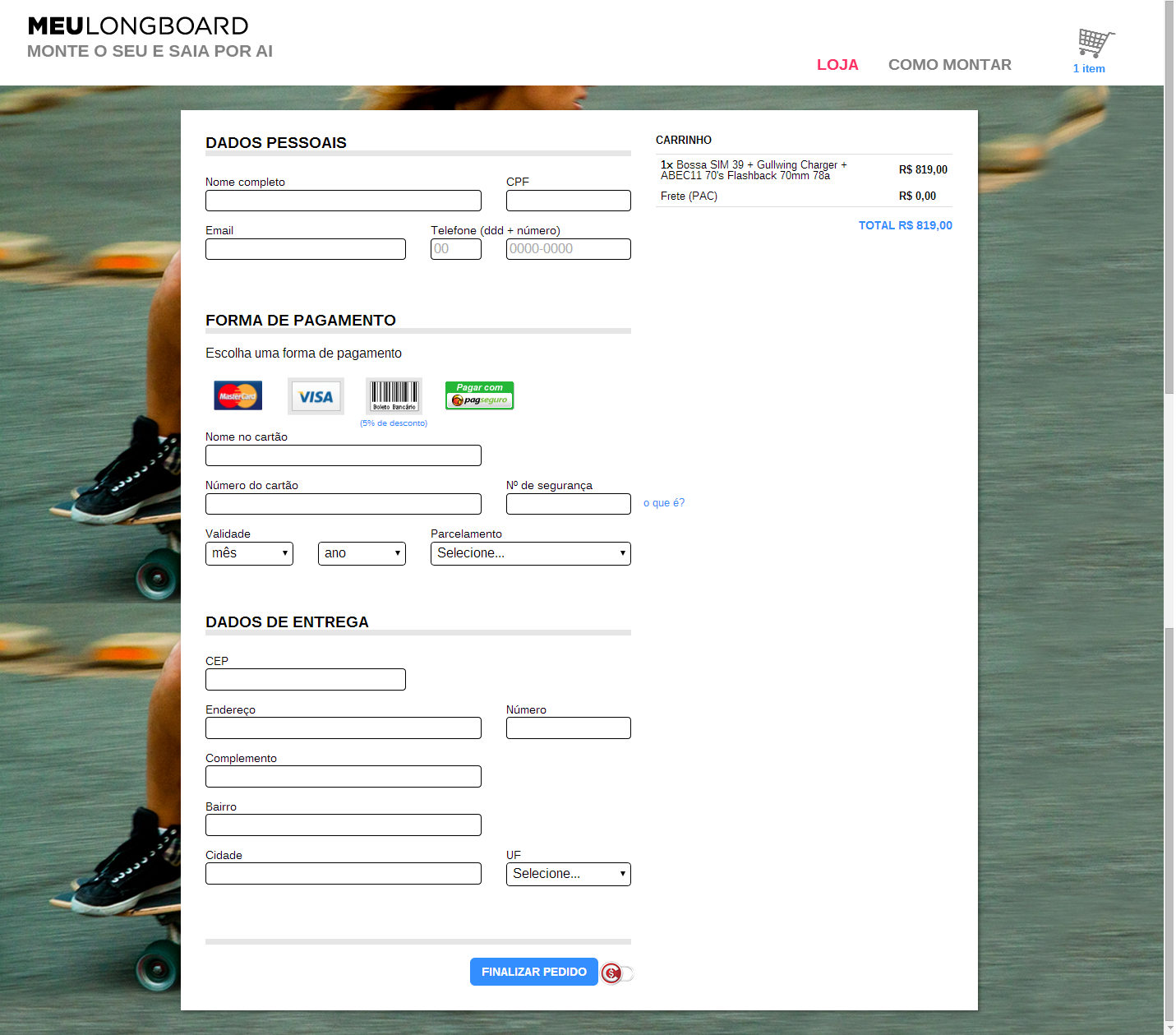This screenshot has width=1176, height=1035.
Task: Go to the LOJA menu item
Action: (837, 65)
